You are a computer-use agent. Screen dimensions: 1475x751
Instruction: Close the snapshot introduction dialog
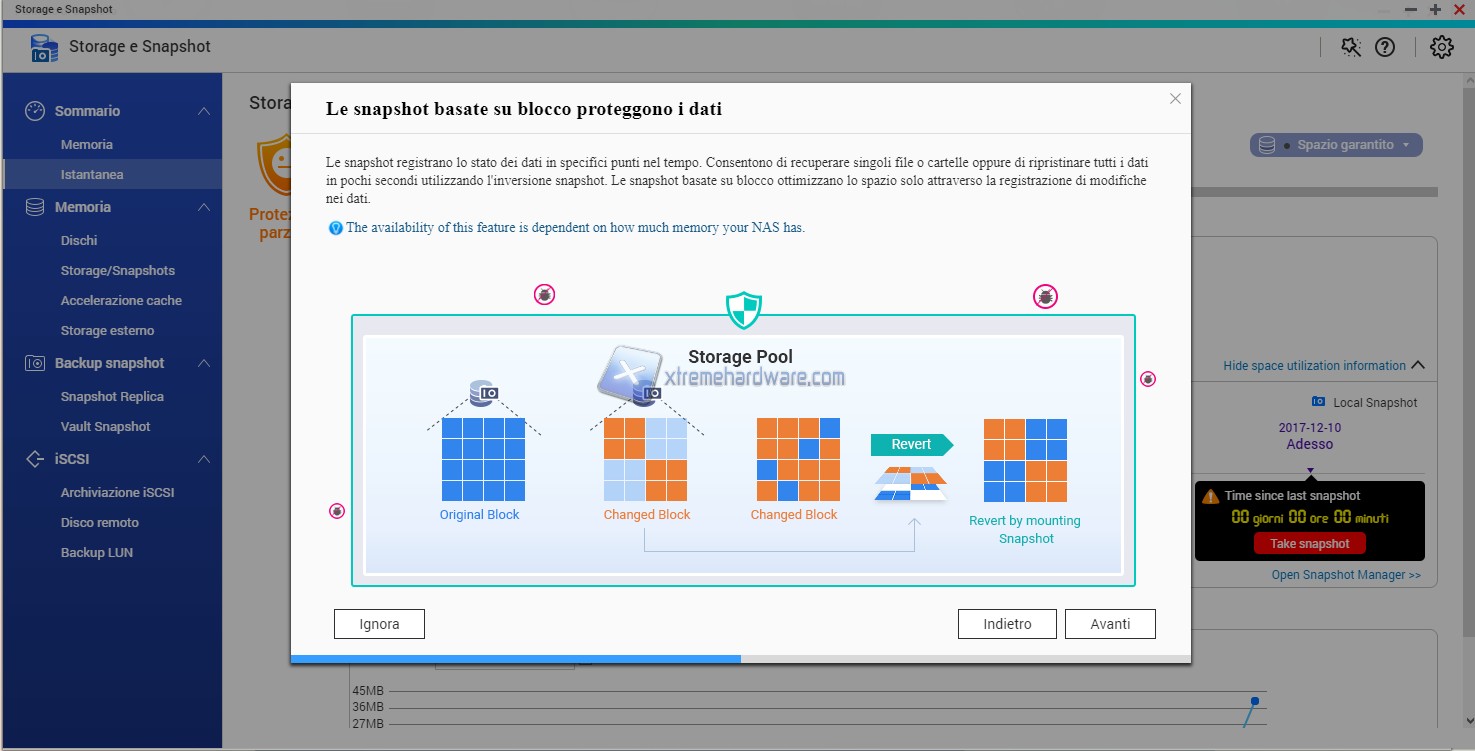tap(1175, 99)
